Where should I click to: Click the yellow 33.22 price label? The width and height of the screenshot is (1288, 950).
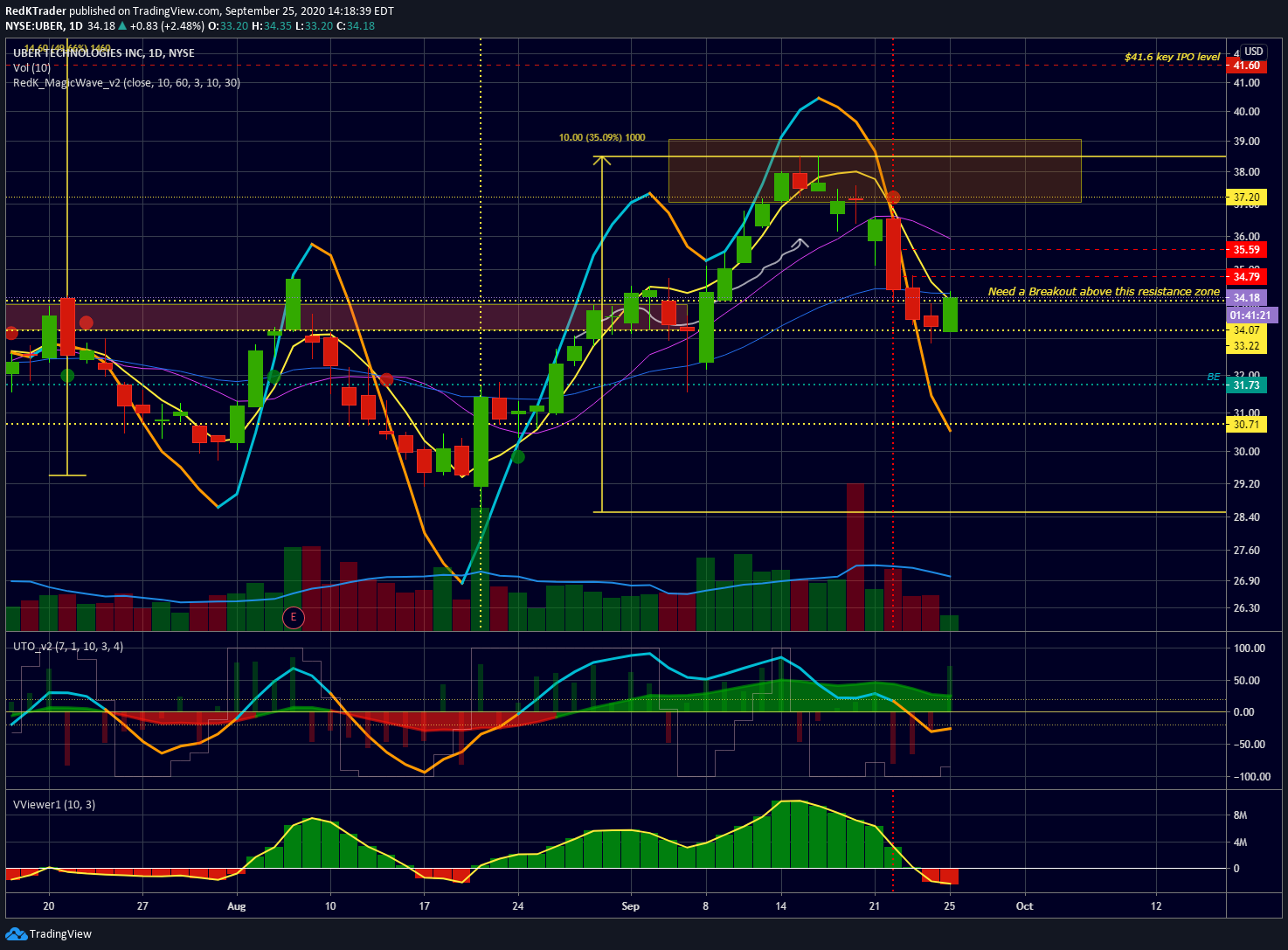[1246, 346]
